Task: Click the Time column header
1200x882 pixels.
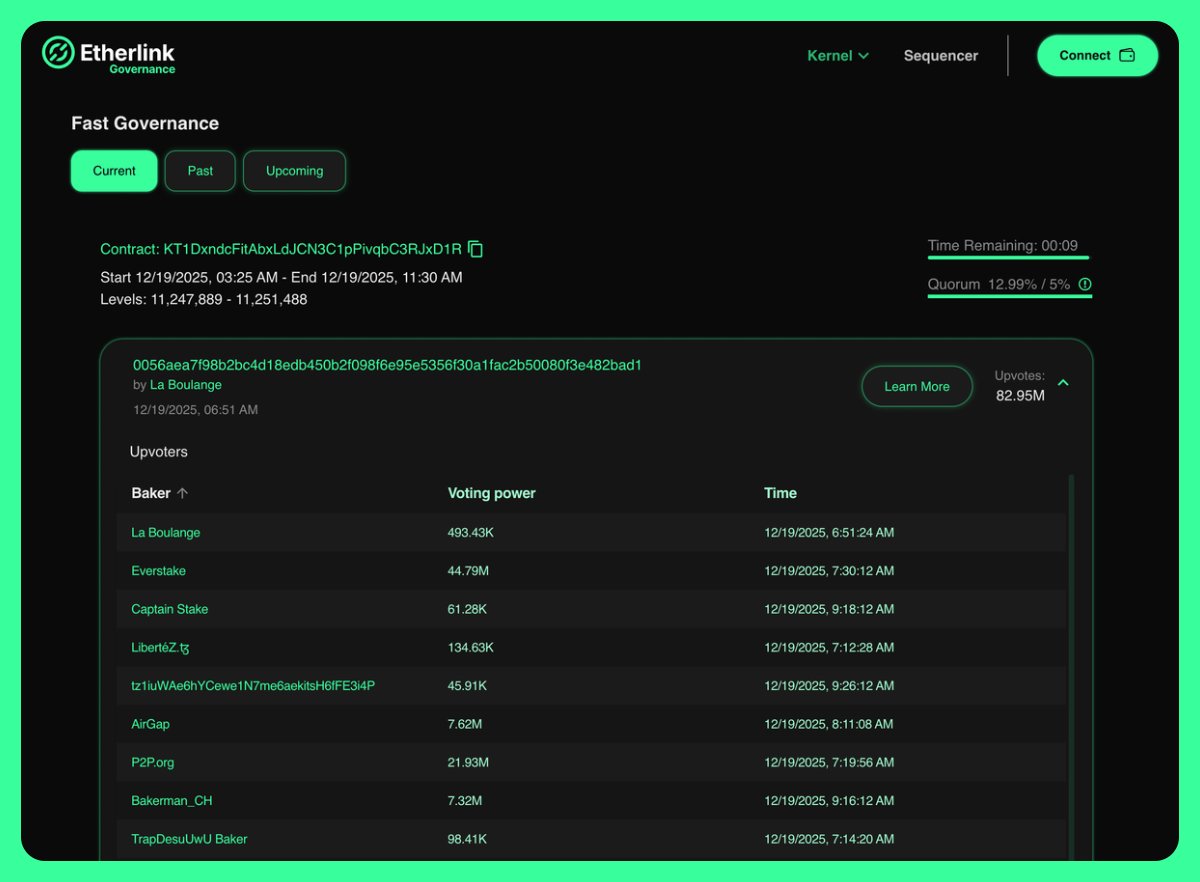Action: [780, 493]
